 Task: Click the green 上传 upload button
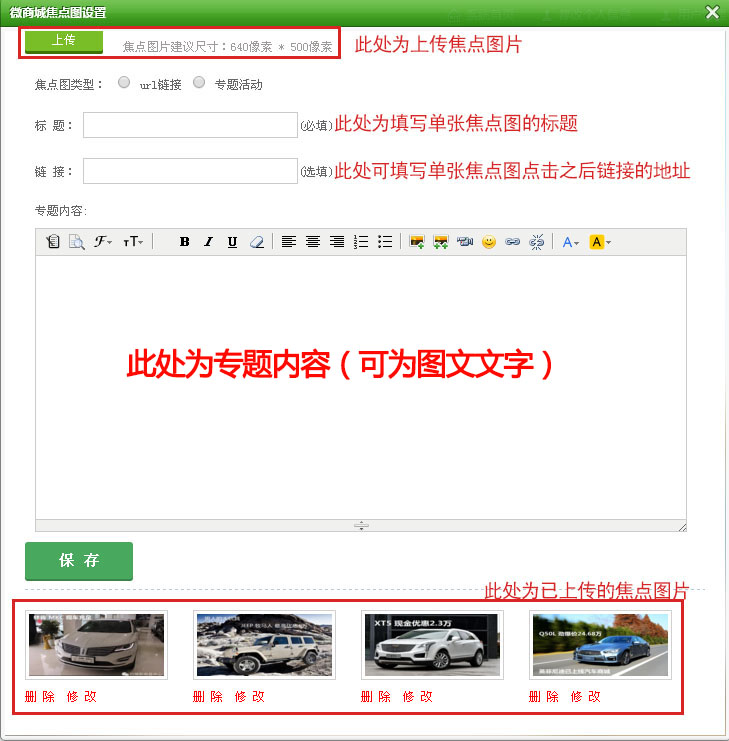coord(63,41)
